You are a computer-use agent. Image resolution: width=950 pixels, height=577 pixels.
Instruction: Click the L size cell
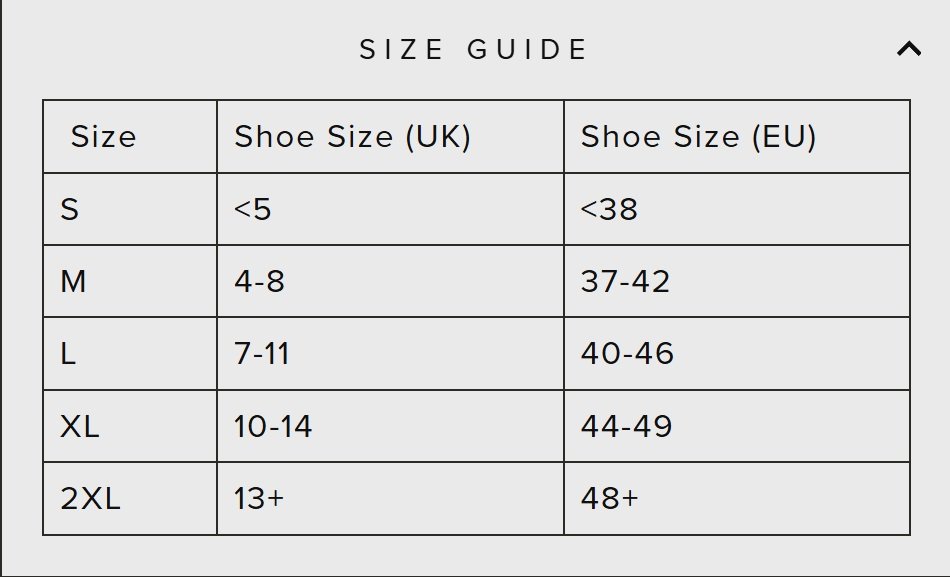click(x=69, y=353)
